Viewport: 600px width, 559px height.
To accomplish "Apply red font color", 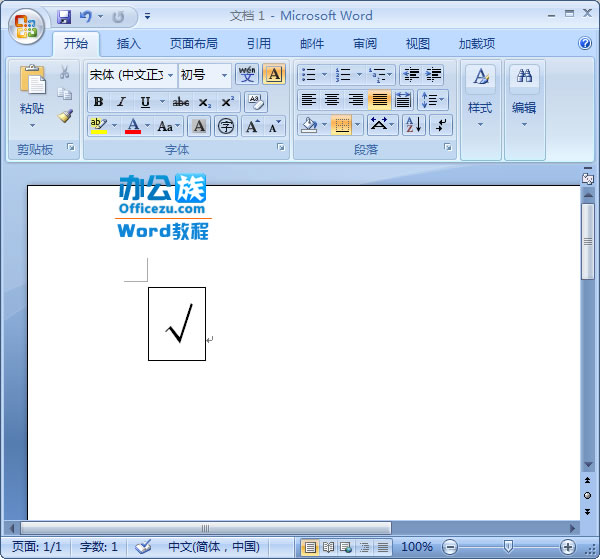I will coord(133,126).
